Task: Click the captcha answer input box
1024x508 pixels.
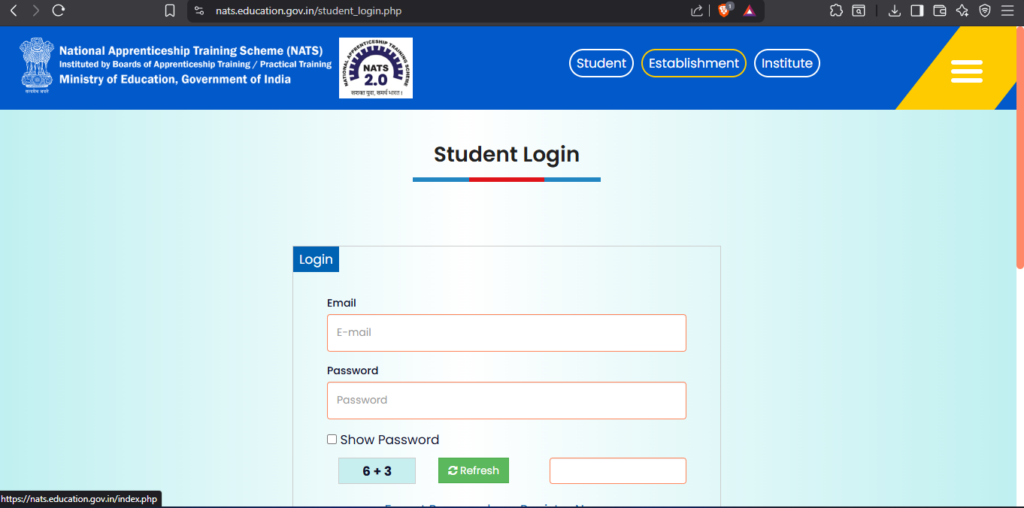Action: 617,471
